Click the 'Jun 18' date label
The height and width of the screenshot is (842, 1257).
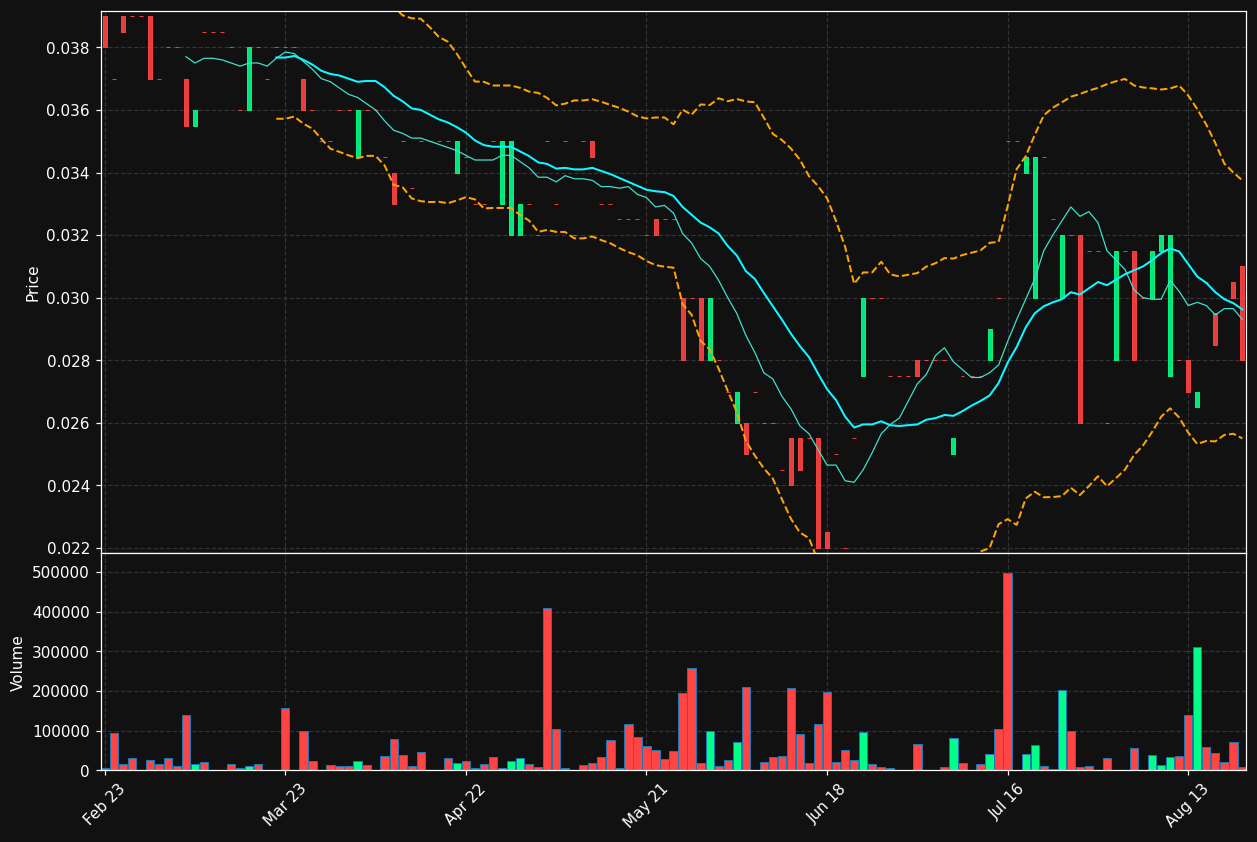[827, 804]
